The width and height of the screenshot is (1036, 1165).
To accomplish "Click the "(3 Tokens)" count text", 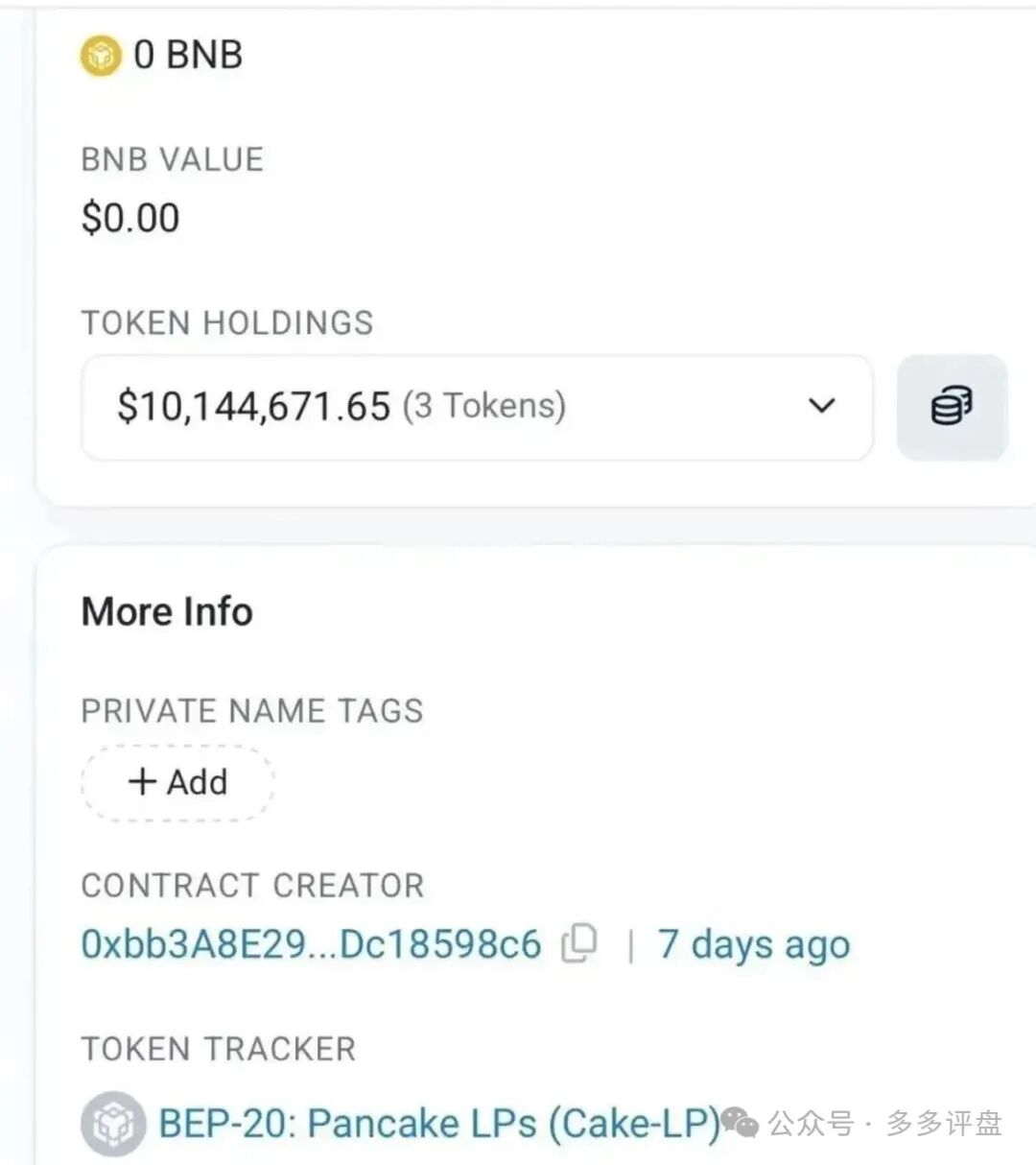I will (x=483, y=406).
